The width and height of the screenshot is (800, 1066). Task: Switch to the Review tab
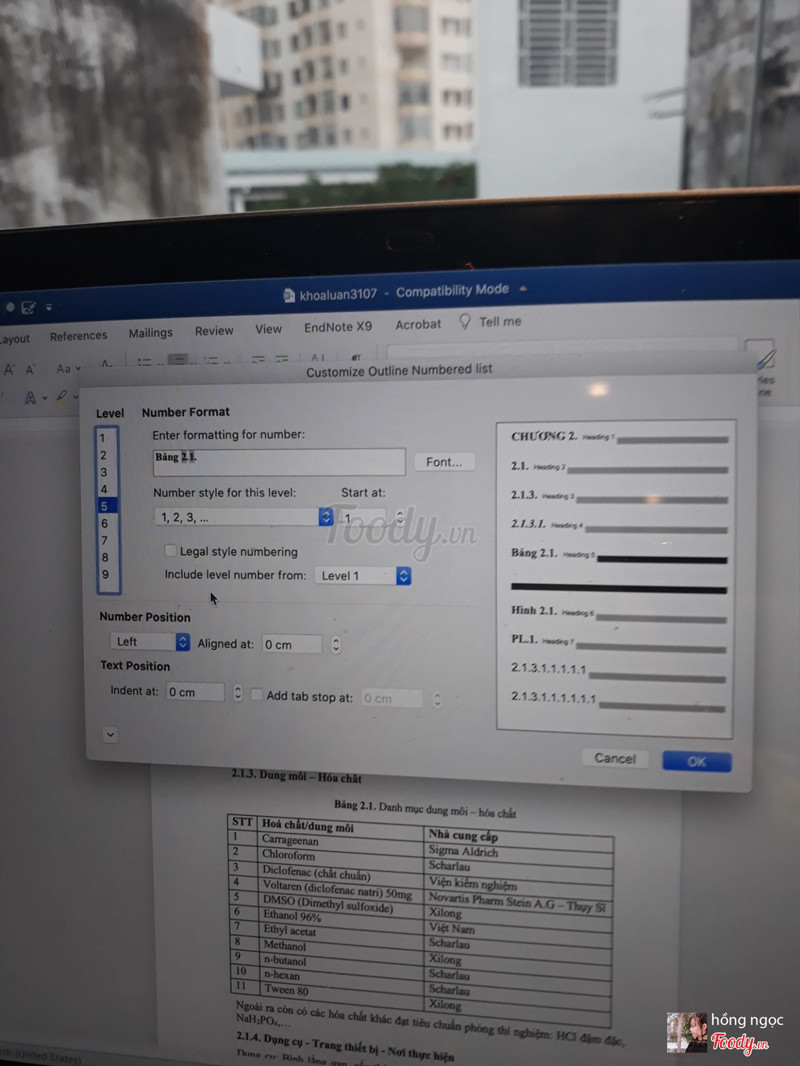tap(214, 331)
